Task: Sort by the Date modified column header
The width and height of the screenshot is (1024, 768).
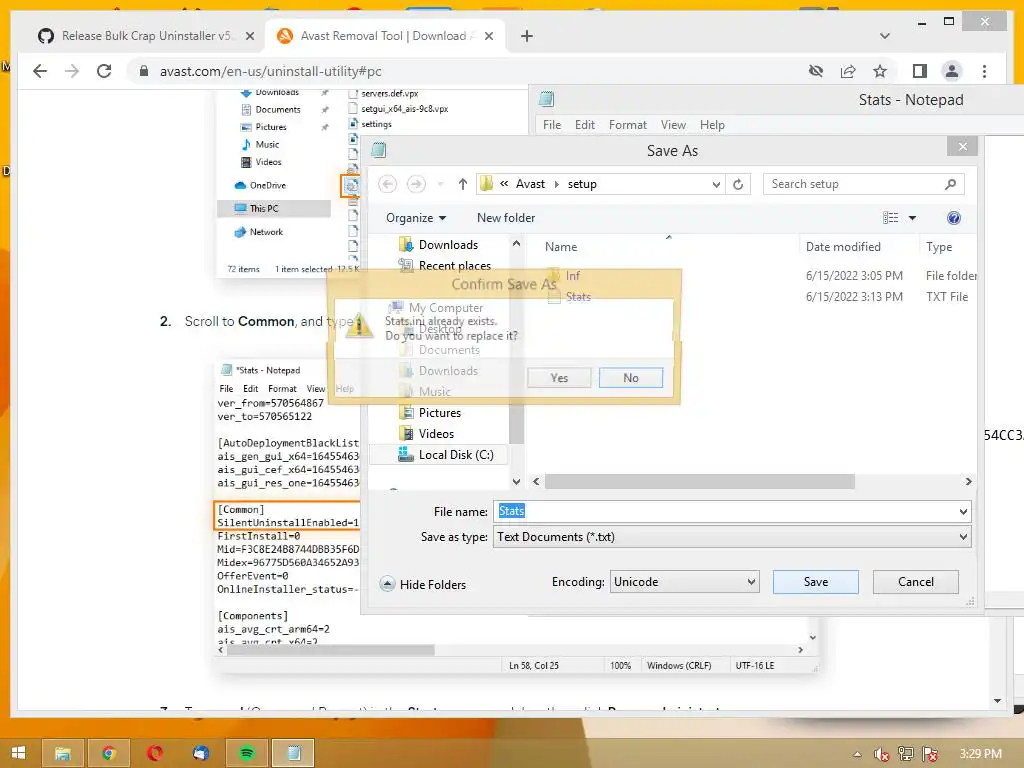Action: (x=843, y=247)
